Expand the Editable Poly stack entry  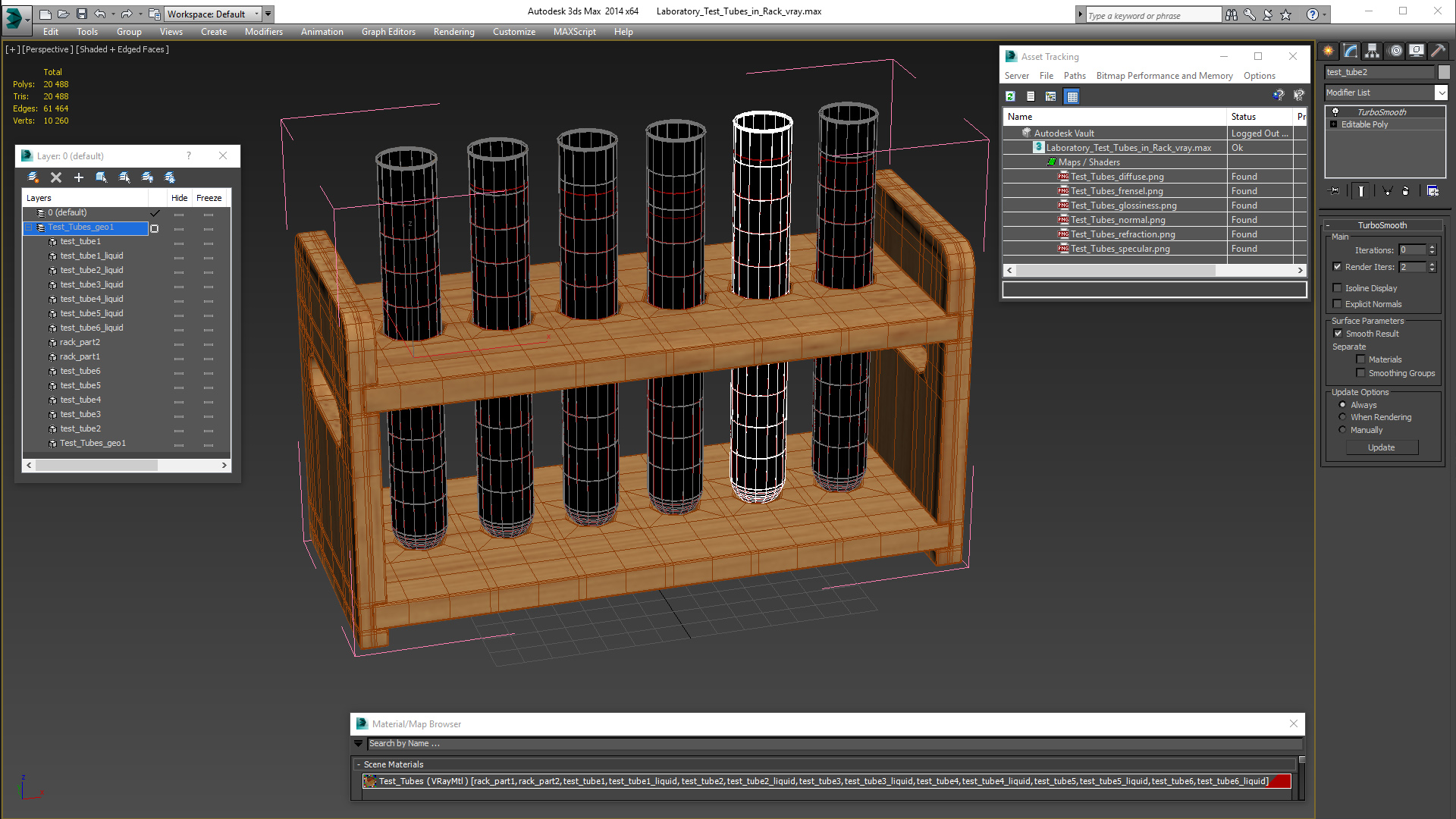pyautogui.click(x=1333, y=124)
